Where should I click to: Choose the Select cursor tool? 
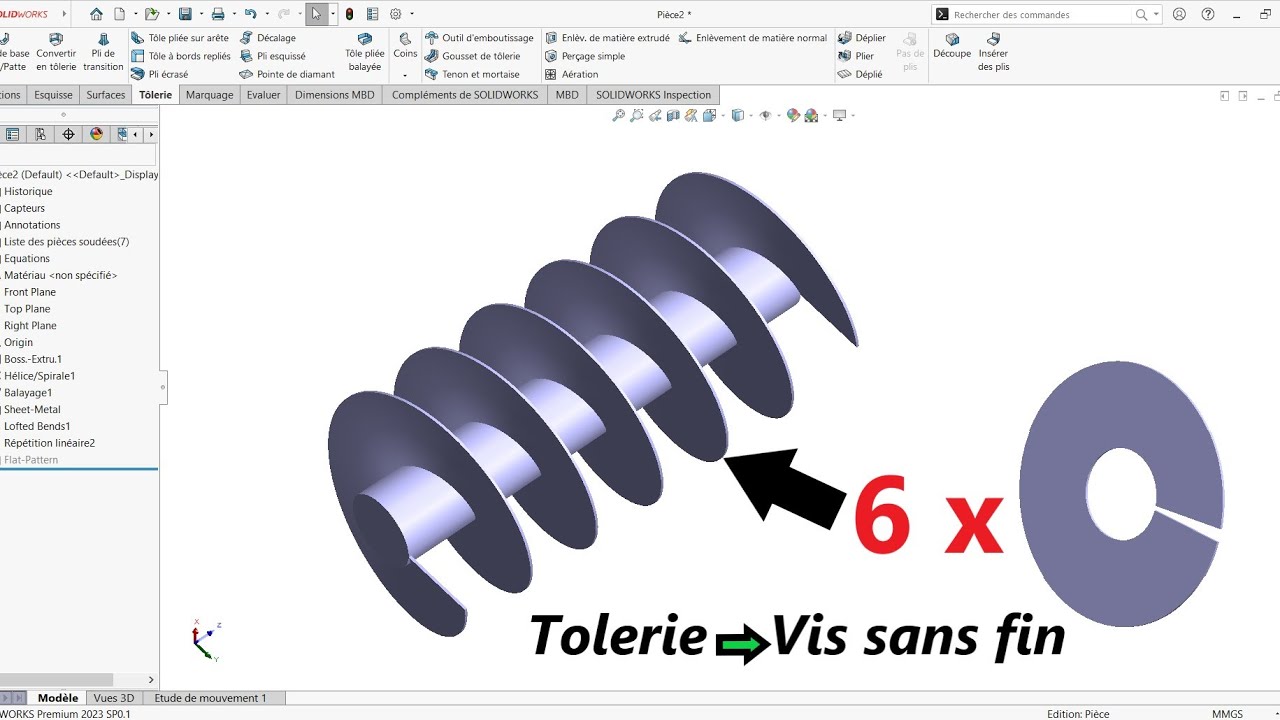coord(316,14)
